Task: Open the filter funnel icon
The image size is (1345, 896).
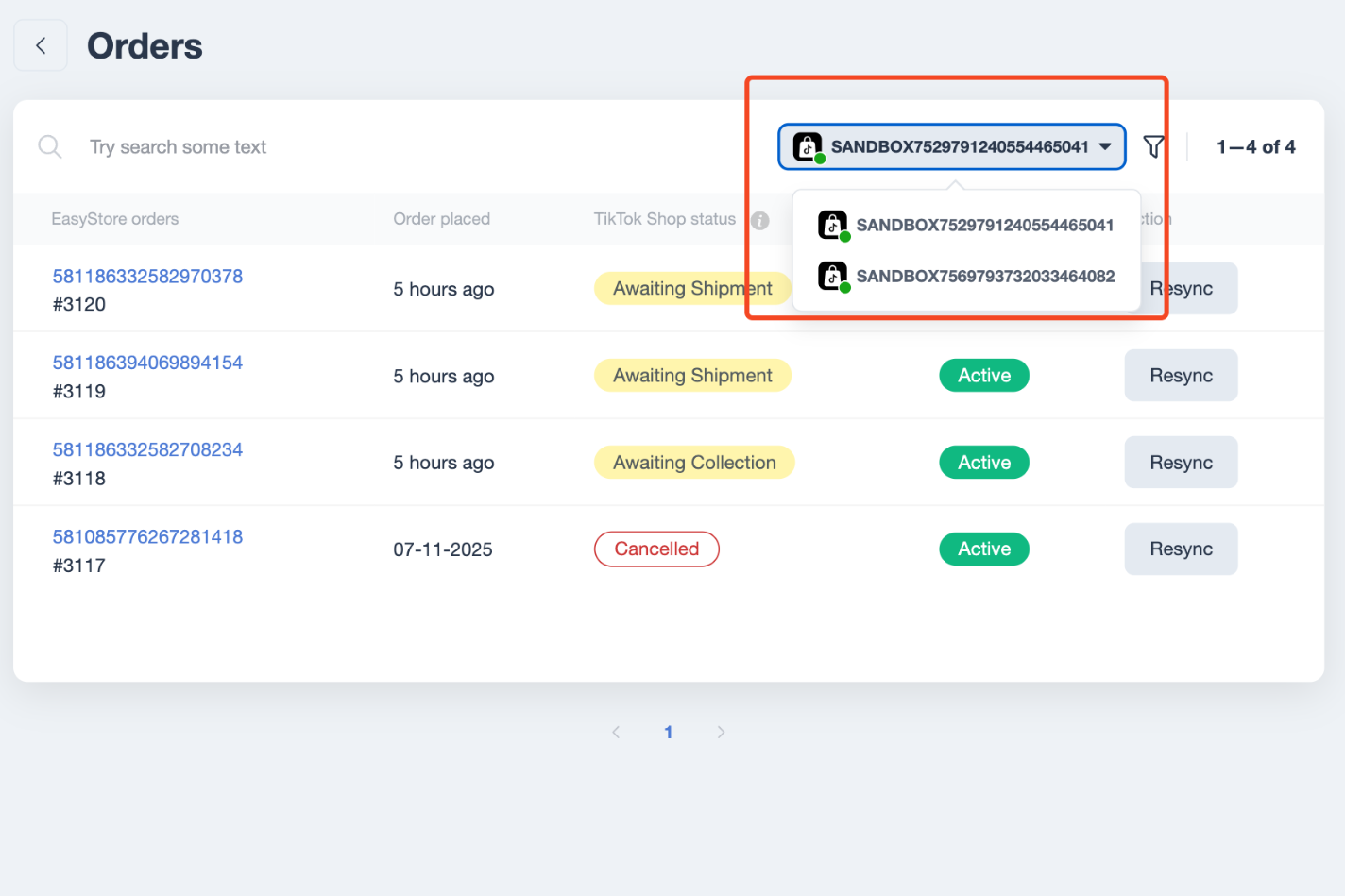Action: click(1153, 146)
